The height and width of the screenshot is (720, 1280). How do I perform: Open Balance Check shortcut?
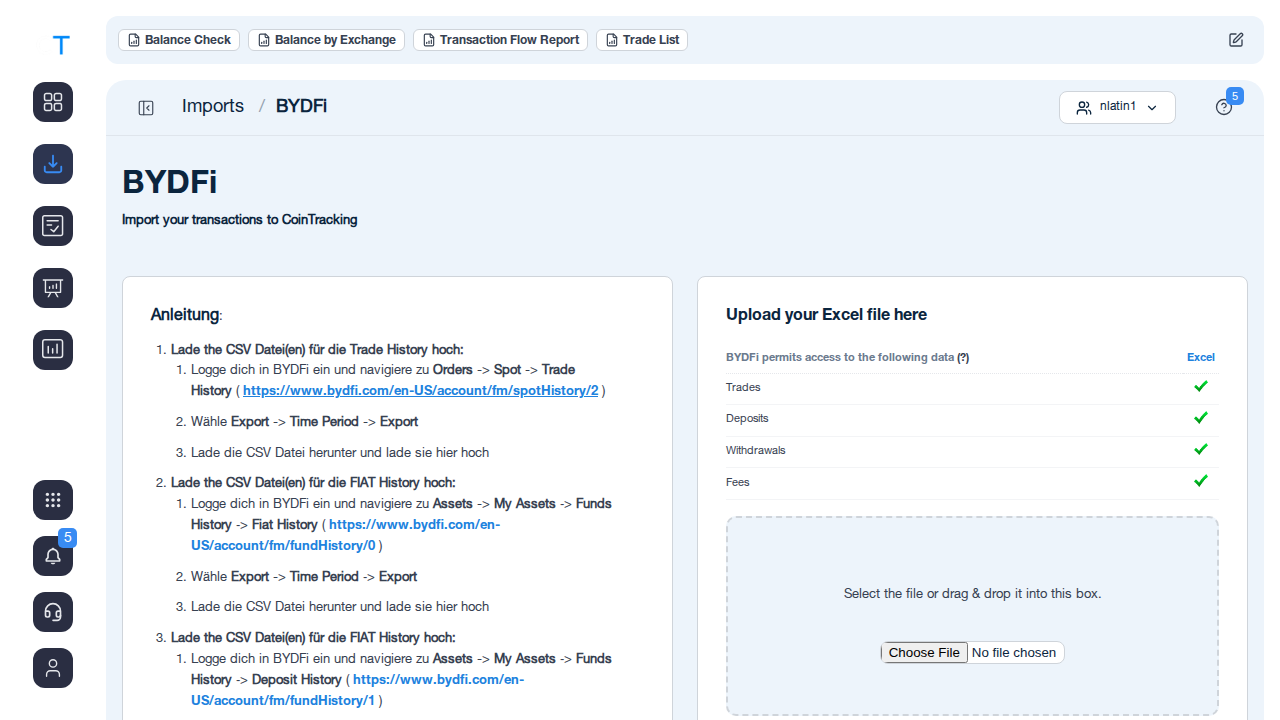[179, 40]
